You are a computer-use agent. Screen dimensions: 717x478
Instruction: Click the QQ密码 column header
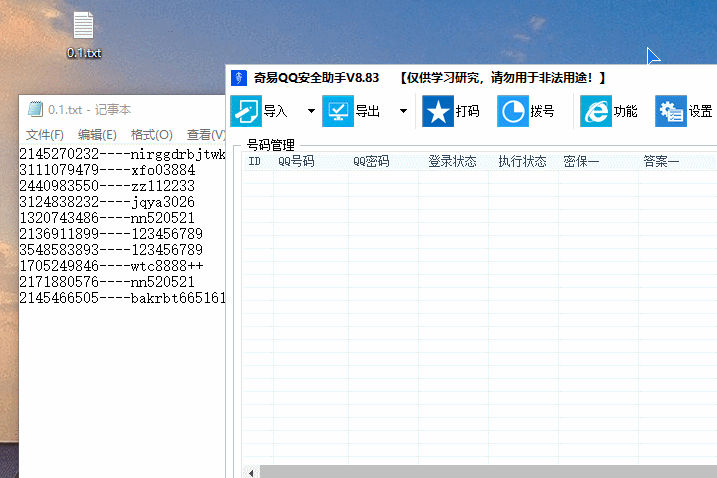tap(383, 161)
